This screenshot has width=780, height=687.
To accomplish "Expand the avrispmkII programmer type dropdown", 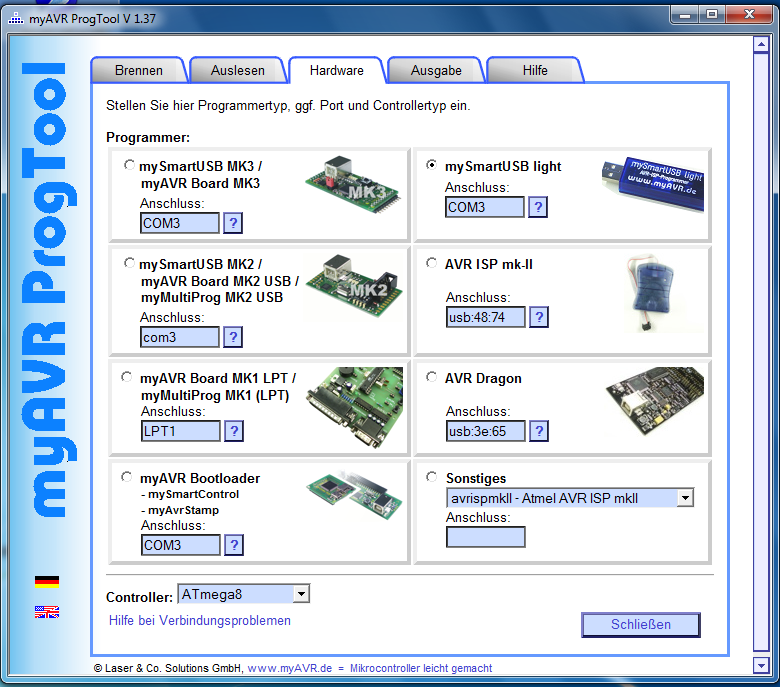I will 685,497.
